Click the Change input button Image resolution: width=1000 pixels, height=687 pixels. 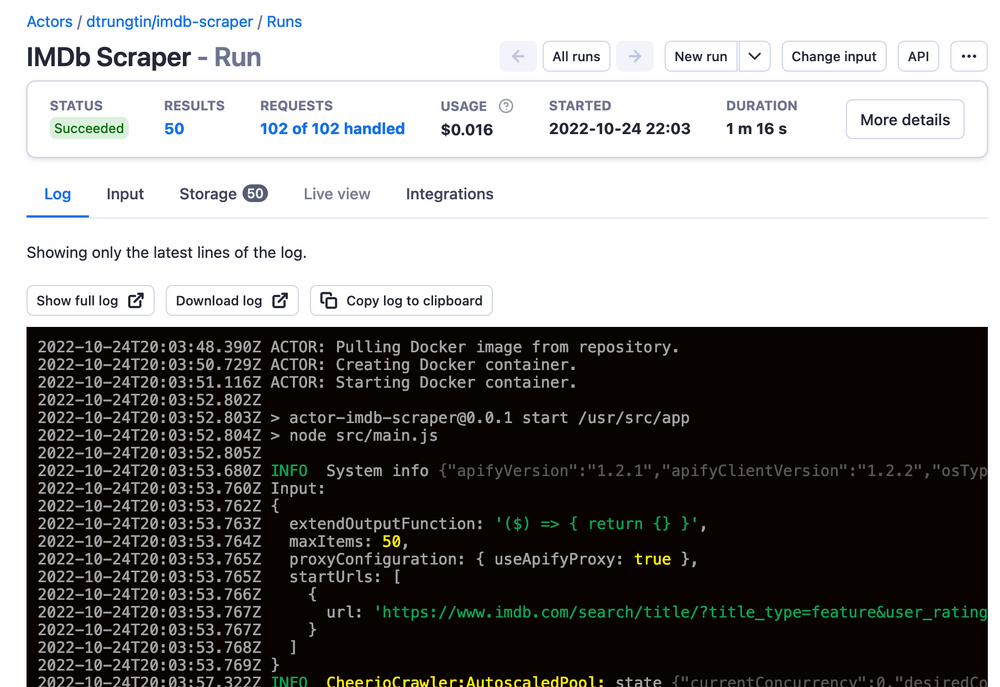[834, 56]
